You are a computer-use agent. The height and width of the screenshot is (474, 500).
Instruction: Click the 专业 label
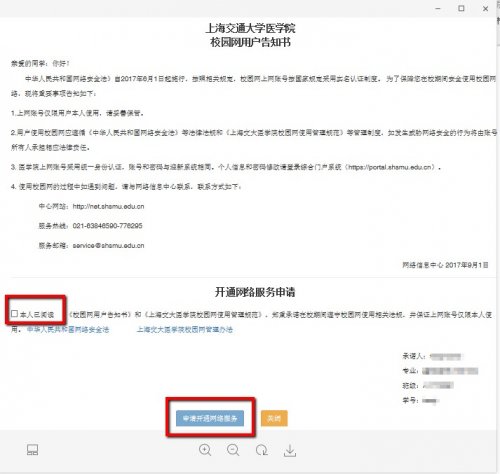[x=410, y=371]
